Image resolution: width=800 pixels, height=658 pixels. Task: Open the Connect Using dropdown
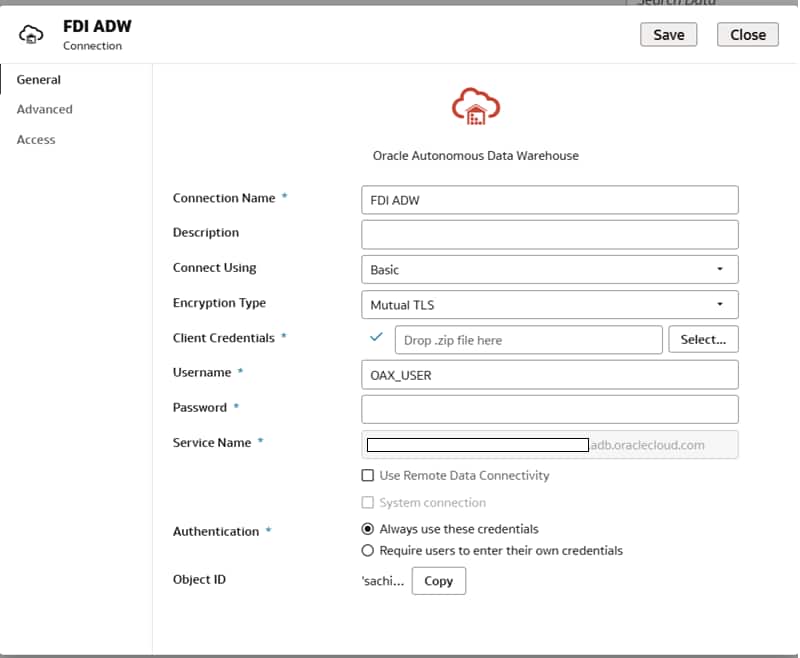[549, 269]
